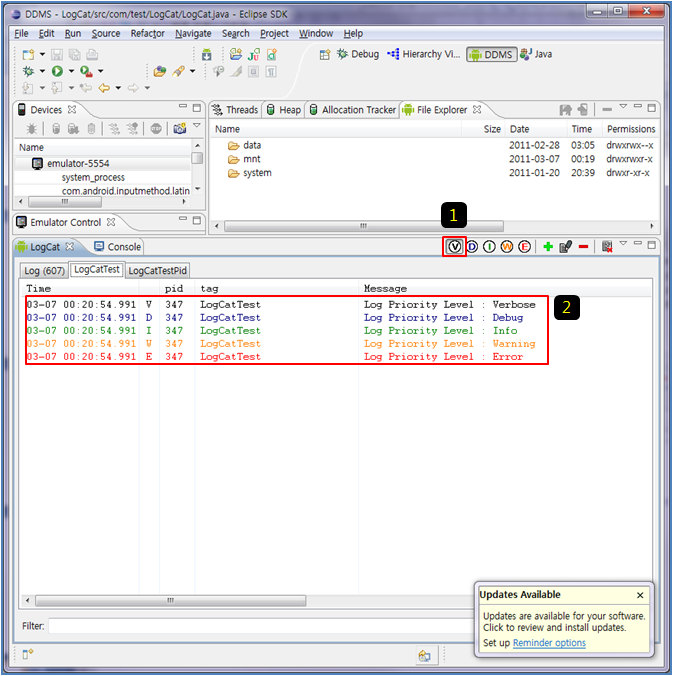Click the File Explorer horizontal scrollbar
The height and width of the screenshot is (676, 673).
tap(363, 226)
